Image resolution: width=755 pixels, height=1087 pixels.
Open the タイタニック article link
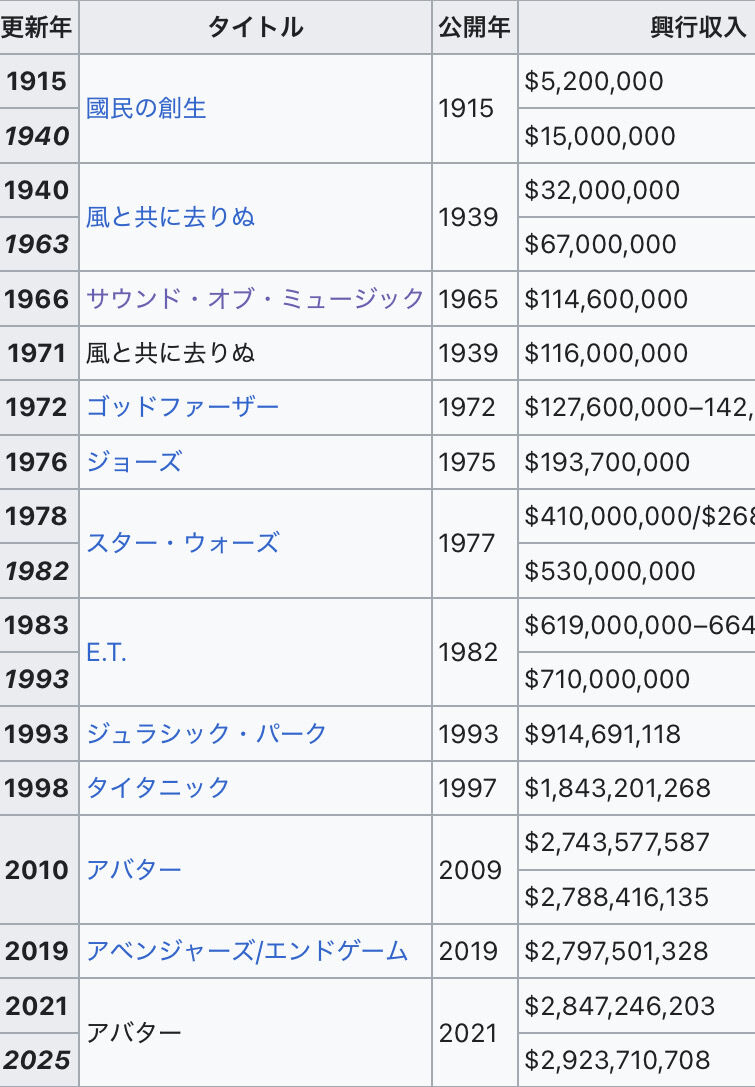click(157, 788)
